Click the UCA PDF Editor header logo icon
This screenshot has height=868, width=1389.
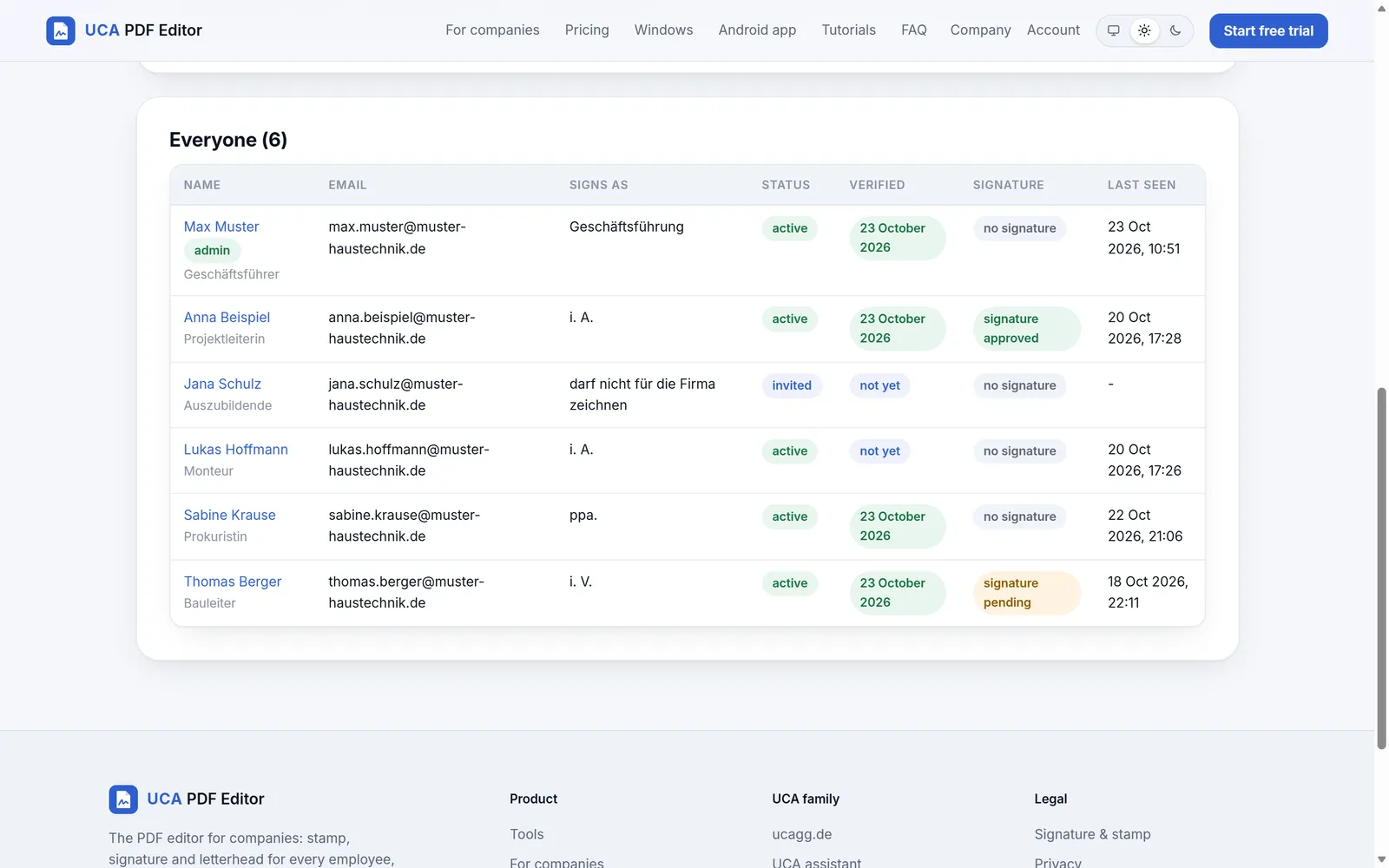pyautogui.click(x=61, y=30)
